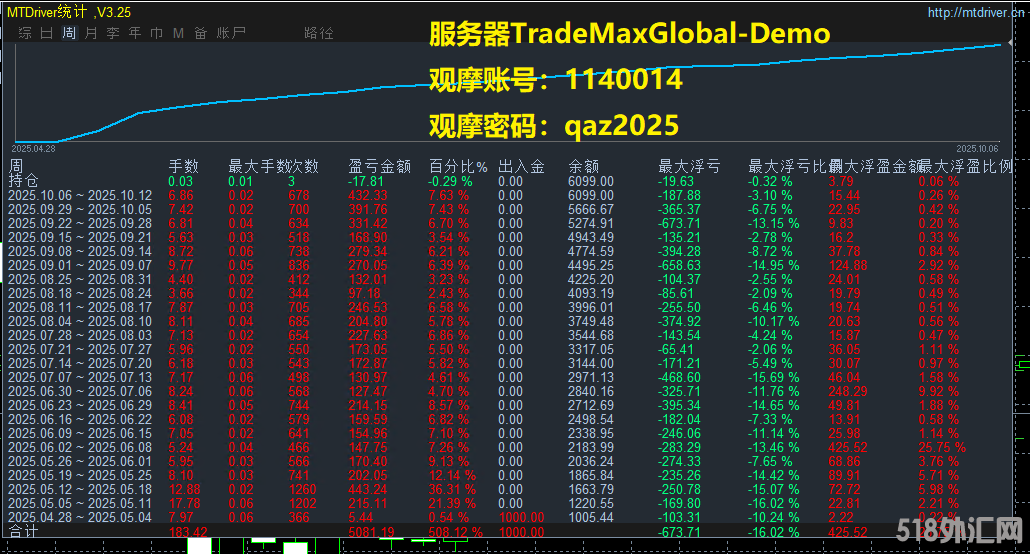The image size is (1030, 554).
Task: Click floating profit ratio 25.75 % cell
Action: pos(942,448)
